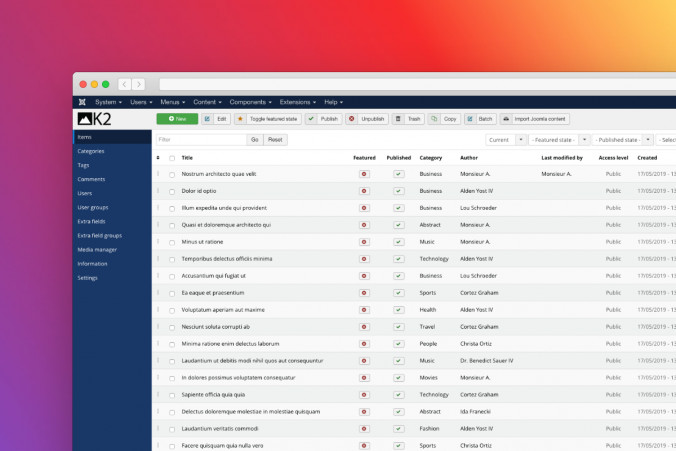Select checkbox for Ea eaque et praesentium

tap(172, 294)
